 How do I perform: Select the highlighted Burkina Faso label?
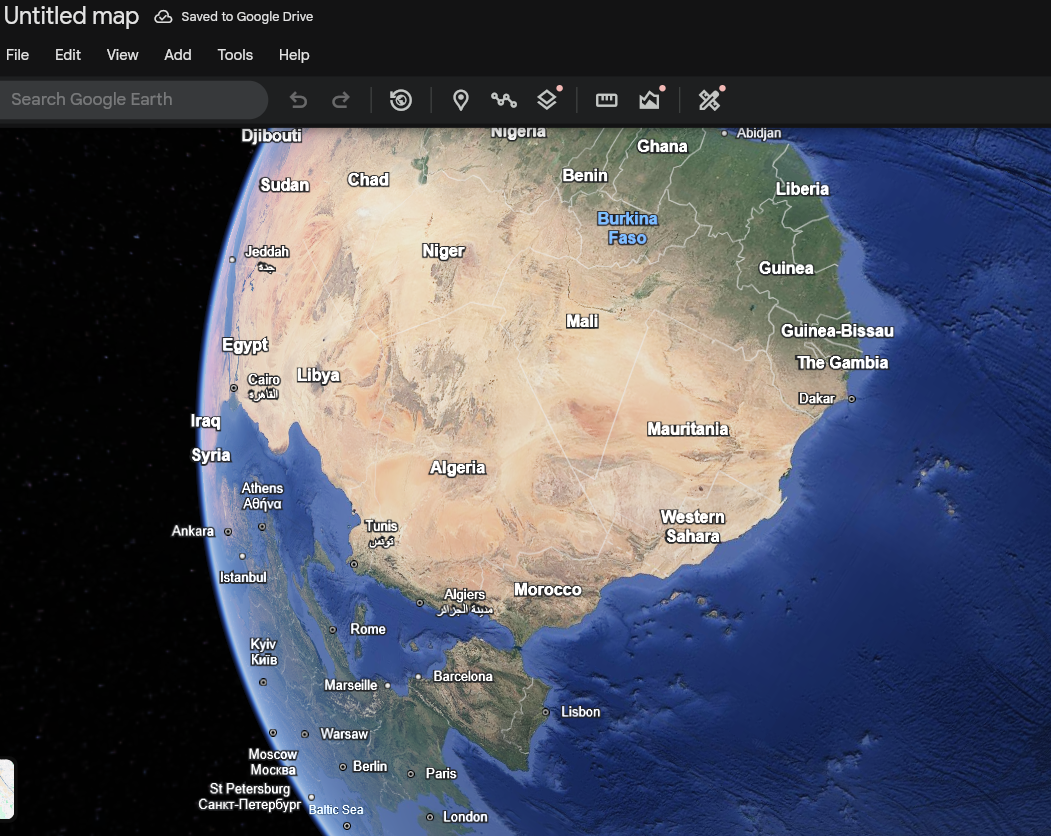pos(627,228)
